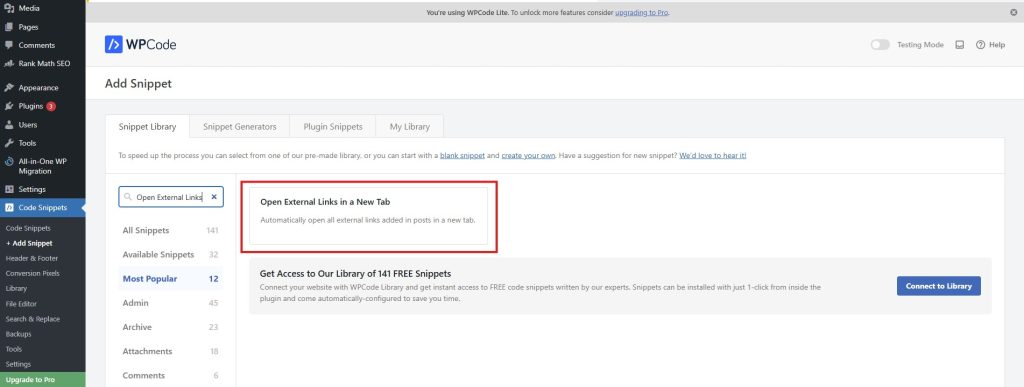Open Search & Replace submenu item
Viewport: 1024px width, 387px height.
[x=33, y=319]
